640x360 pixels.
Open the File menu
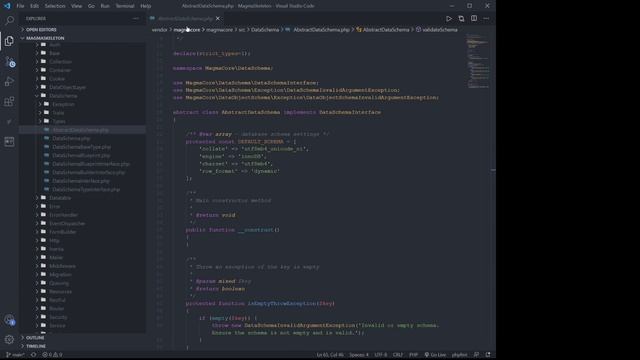pos(20,6)
